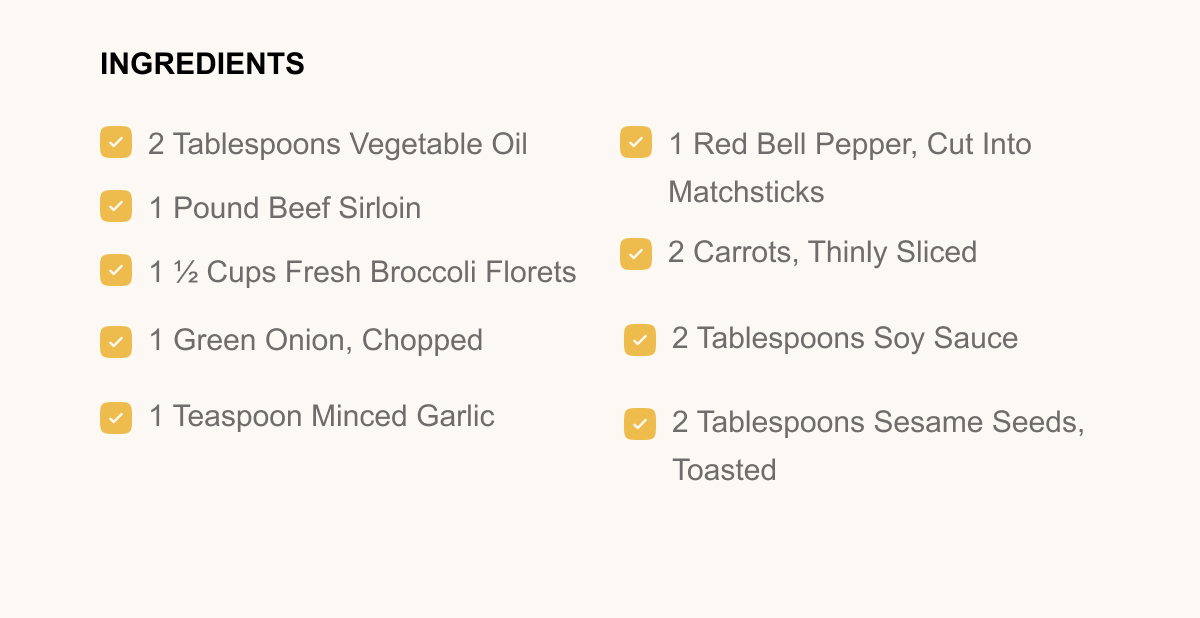This screenshot has height=618, width=1200.
Task: Click the '1 Teaspoon Minced Garlic' text
Action: click(322, 416)
